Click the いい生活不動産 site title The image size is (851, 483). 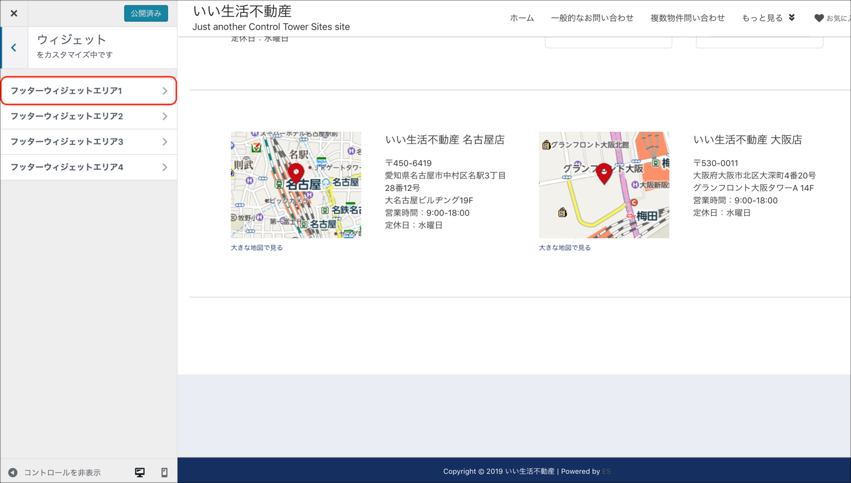(242, 11)
